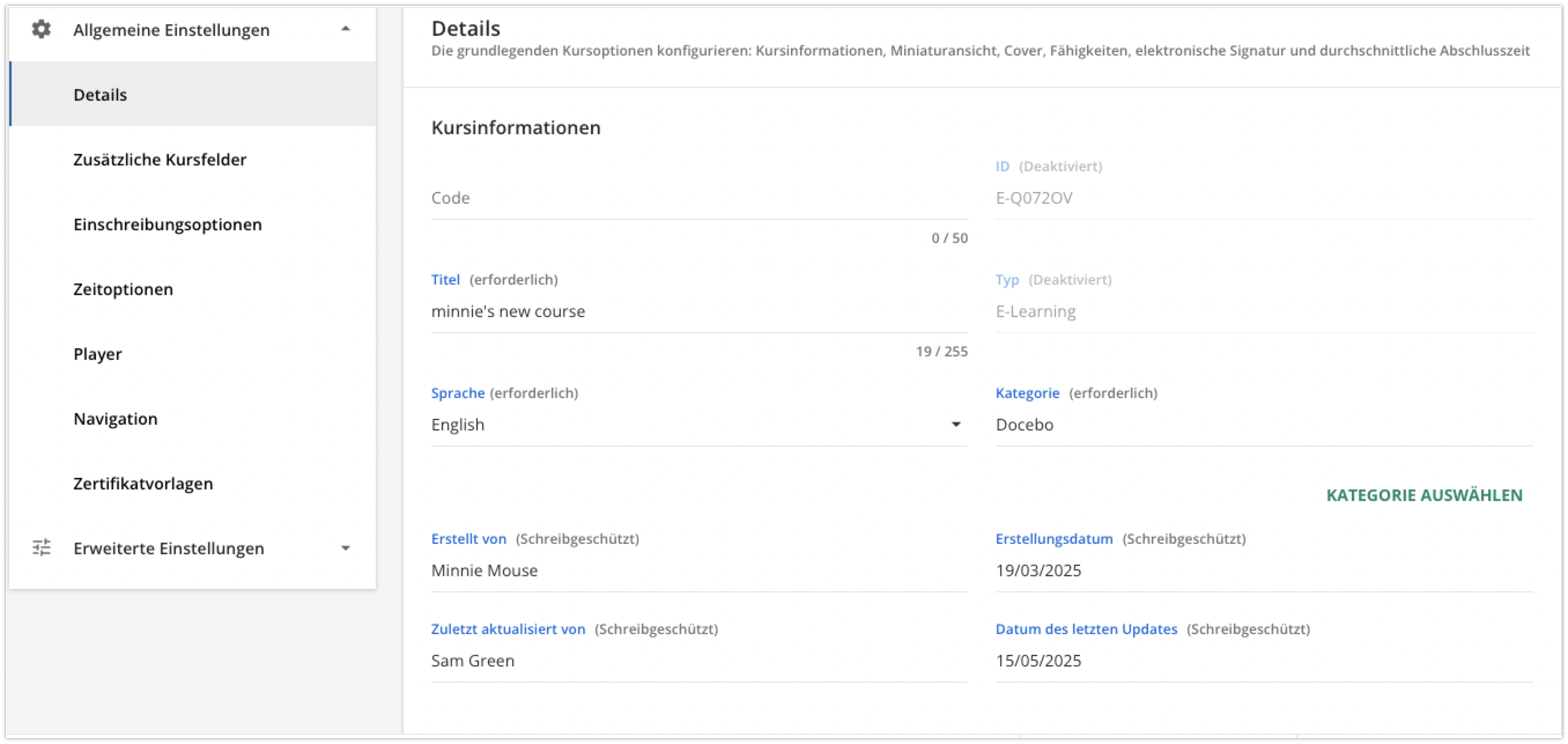The width and height of the screenshot is (1568, 744).
Task: Click the Kursinformationen heading
Action: pyautogui.click(x=516, y=128)
